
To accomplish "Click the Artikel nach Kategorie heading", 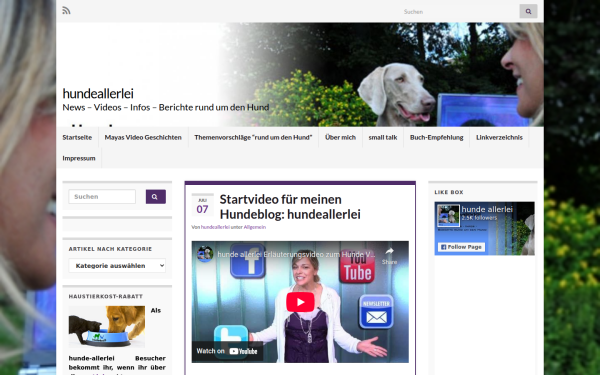I will 110,249.
